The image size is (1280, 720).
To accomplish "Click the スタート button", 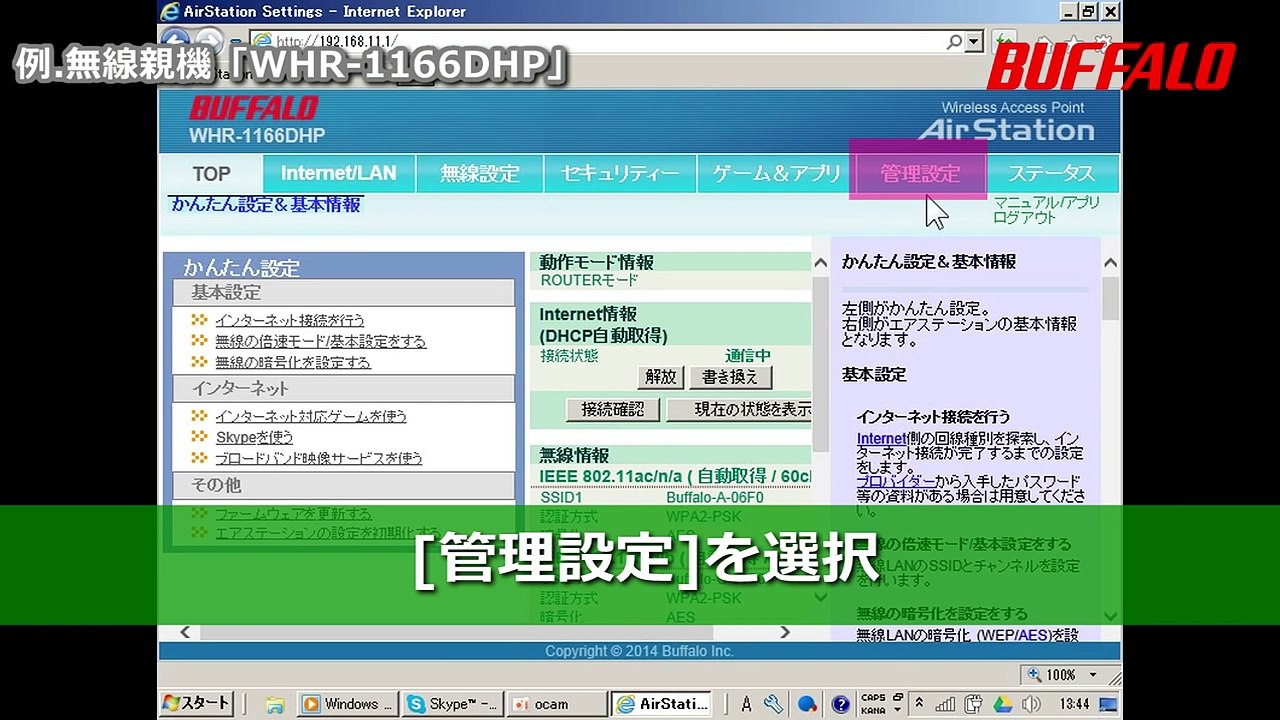I will 196,704.
